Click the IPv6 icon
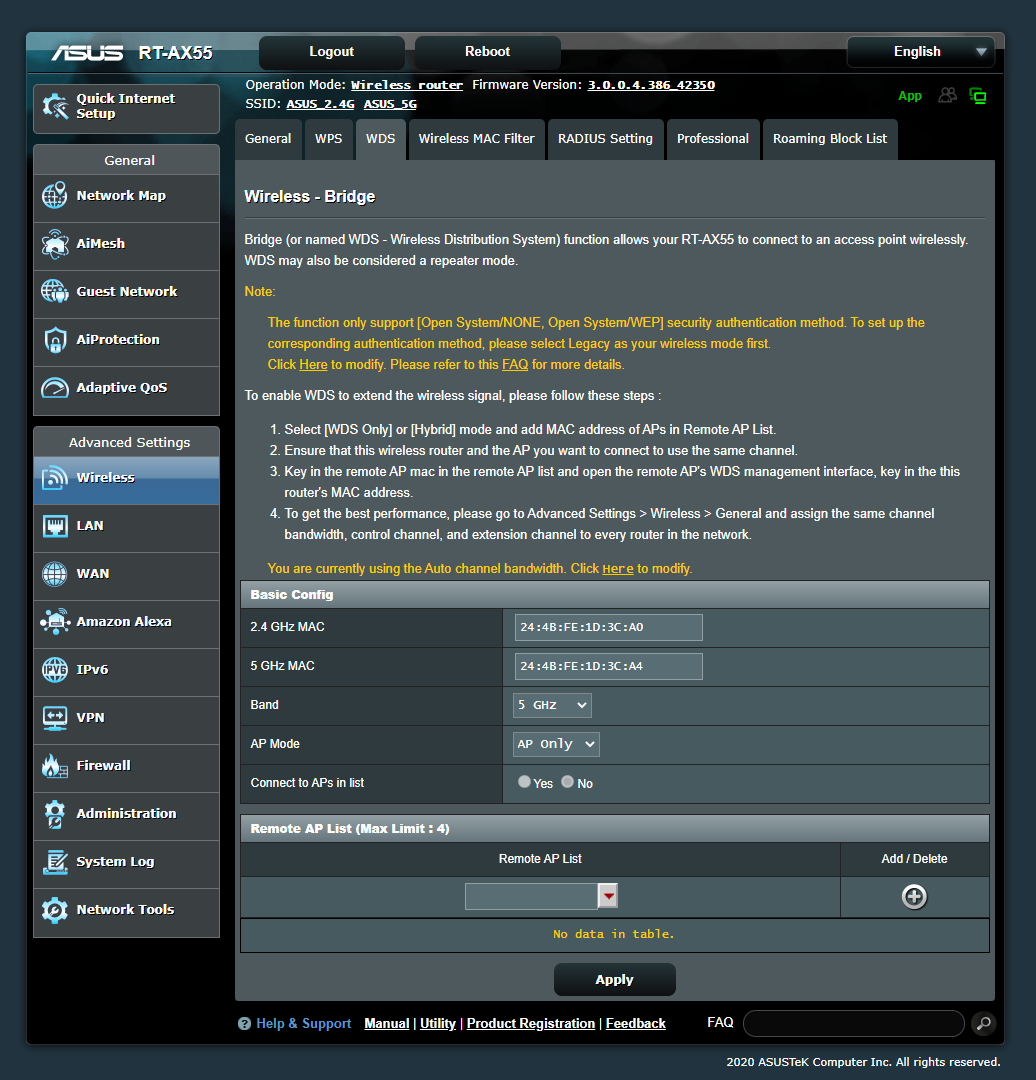The height and width of the screenshot is (1080, 1036). pyautogui.click(x=54, y=669)
